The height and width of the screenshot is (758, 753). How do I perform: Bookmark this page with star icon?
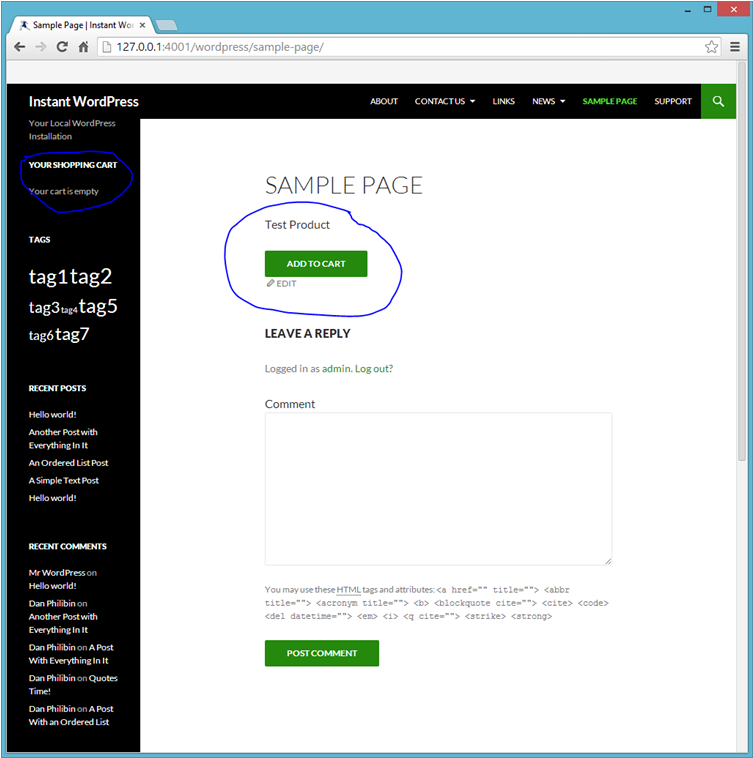711,47
